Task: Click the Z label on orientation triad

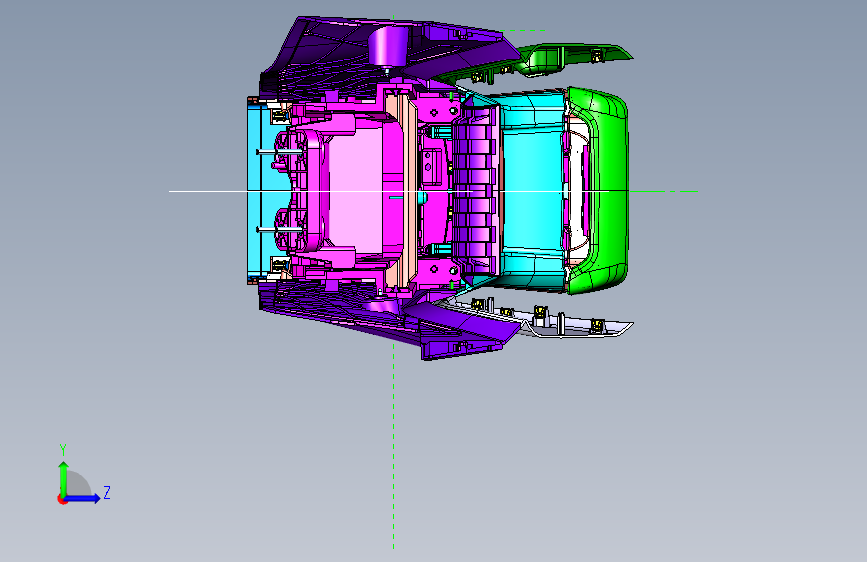Action: 107,492
